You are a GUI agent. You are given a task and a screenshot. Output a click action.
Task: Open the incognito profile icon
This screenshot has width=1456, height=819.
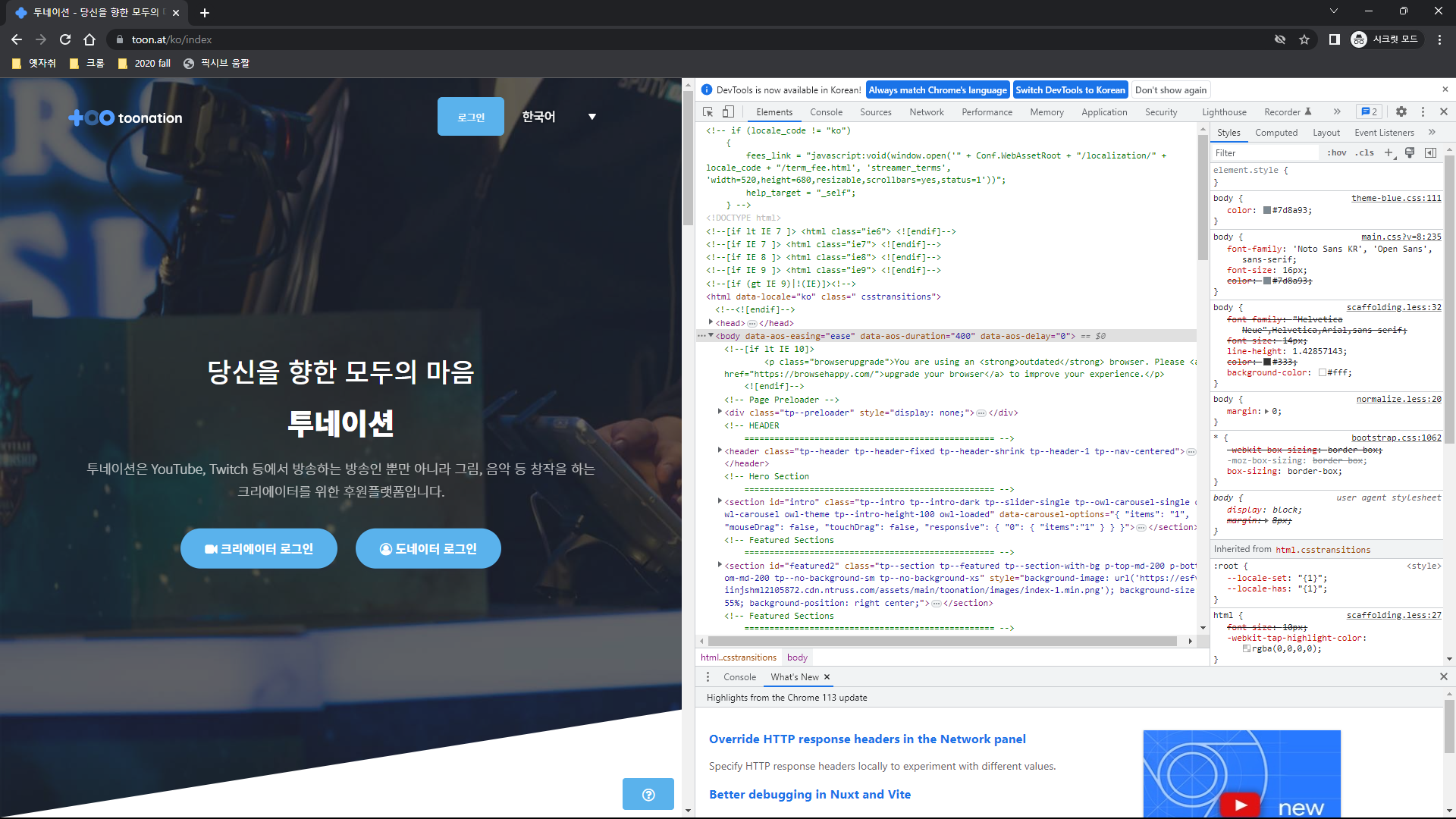pyautogui.click(x=1385, y=39)
